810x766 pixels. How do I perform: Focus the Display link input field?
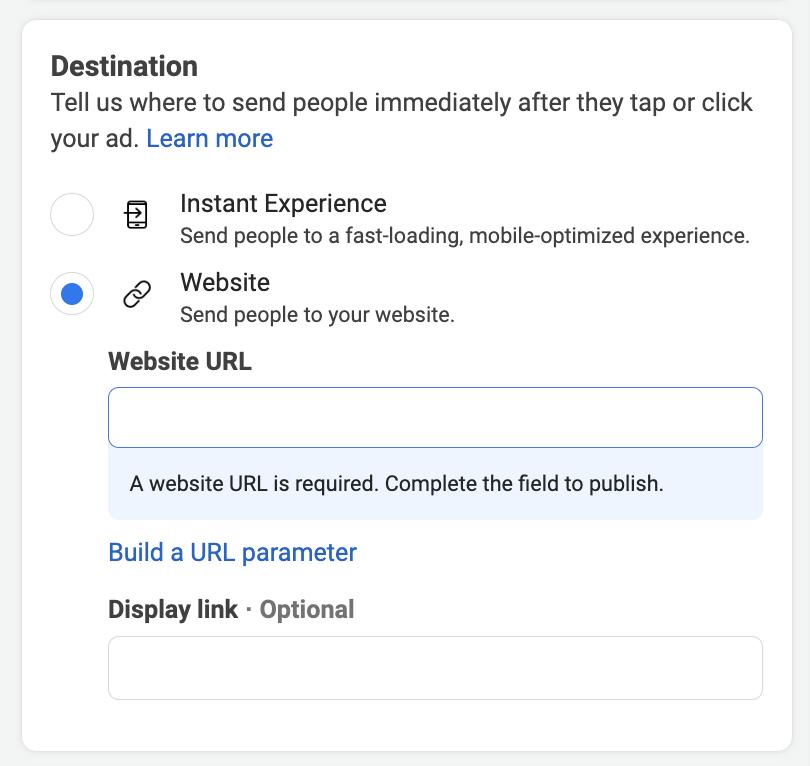[435, 668]
